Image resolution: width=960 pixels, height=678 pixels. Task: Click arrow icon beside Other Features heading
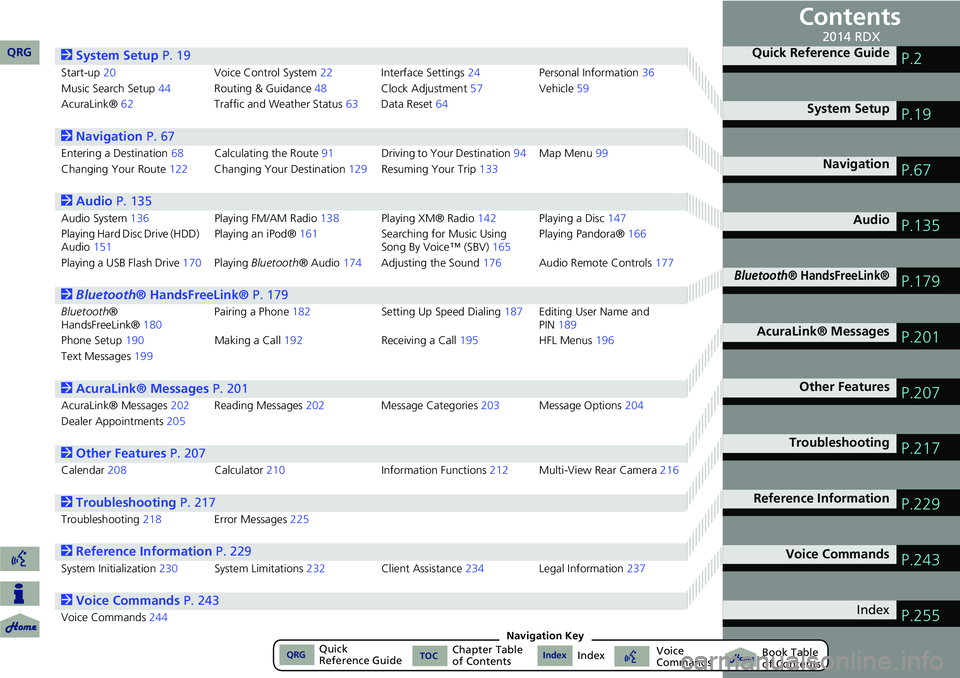(67, 453)
